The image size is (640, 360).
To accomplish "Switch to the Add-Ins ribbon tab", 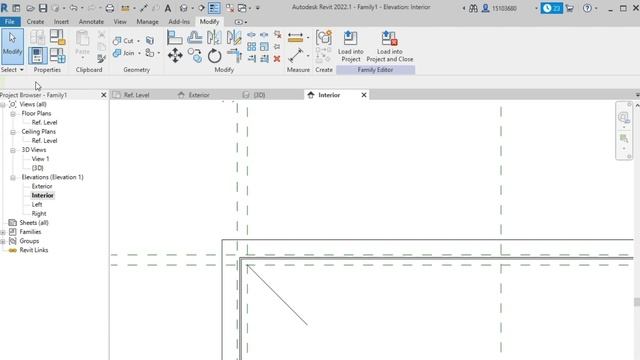I will (179, 22).
